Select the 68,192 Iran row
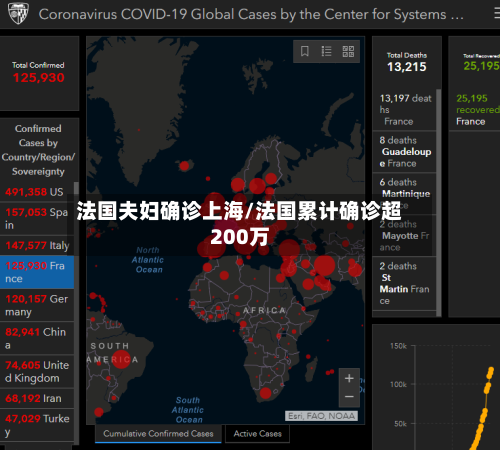 pyautogui.click(x=37, y=398)
